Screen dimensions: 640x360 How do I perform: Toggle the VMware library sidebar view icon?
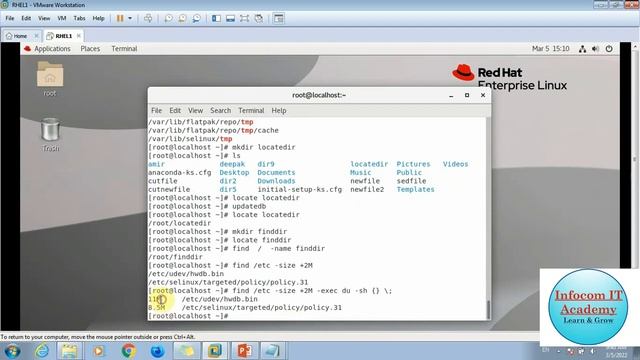coord(216,18)
